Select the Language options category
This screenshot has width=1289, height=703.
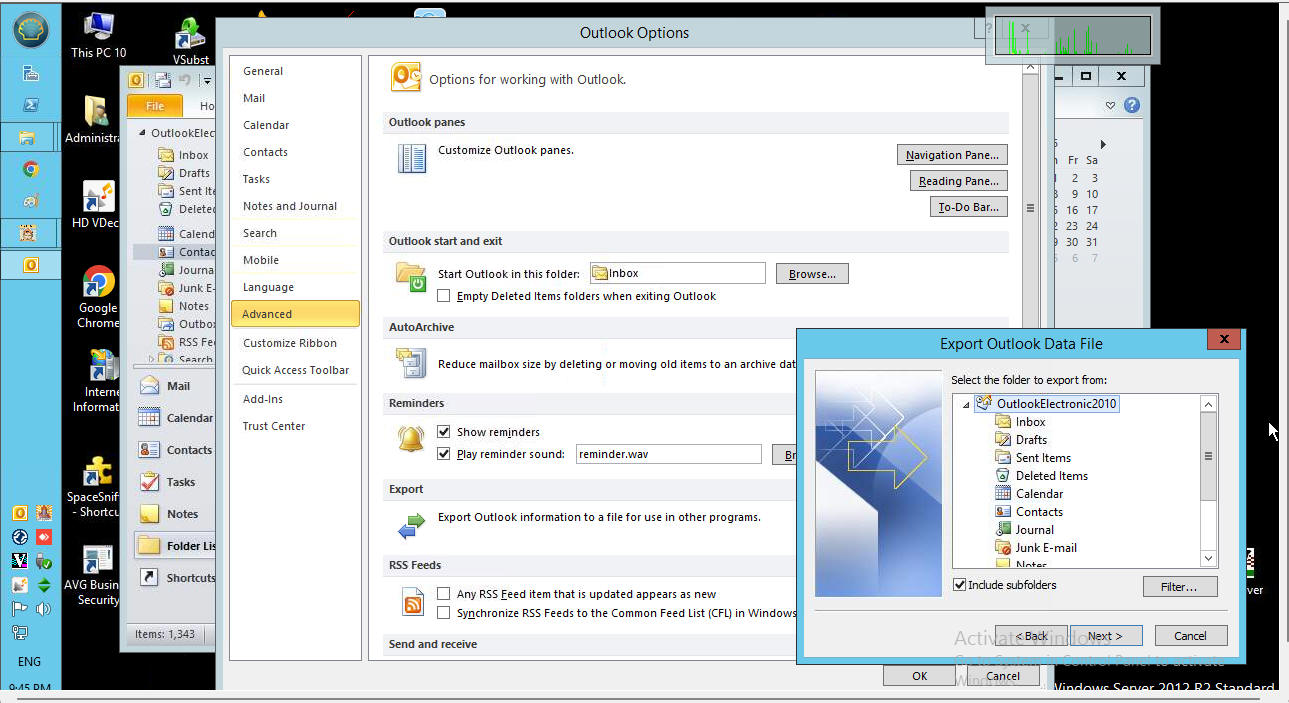(295, 287)
